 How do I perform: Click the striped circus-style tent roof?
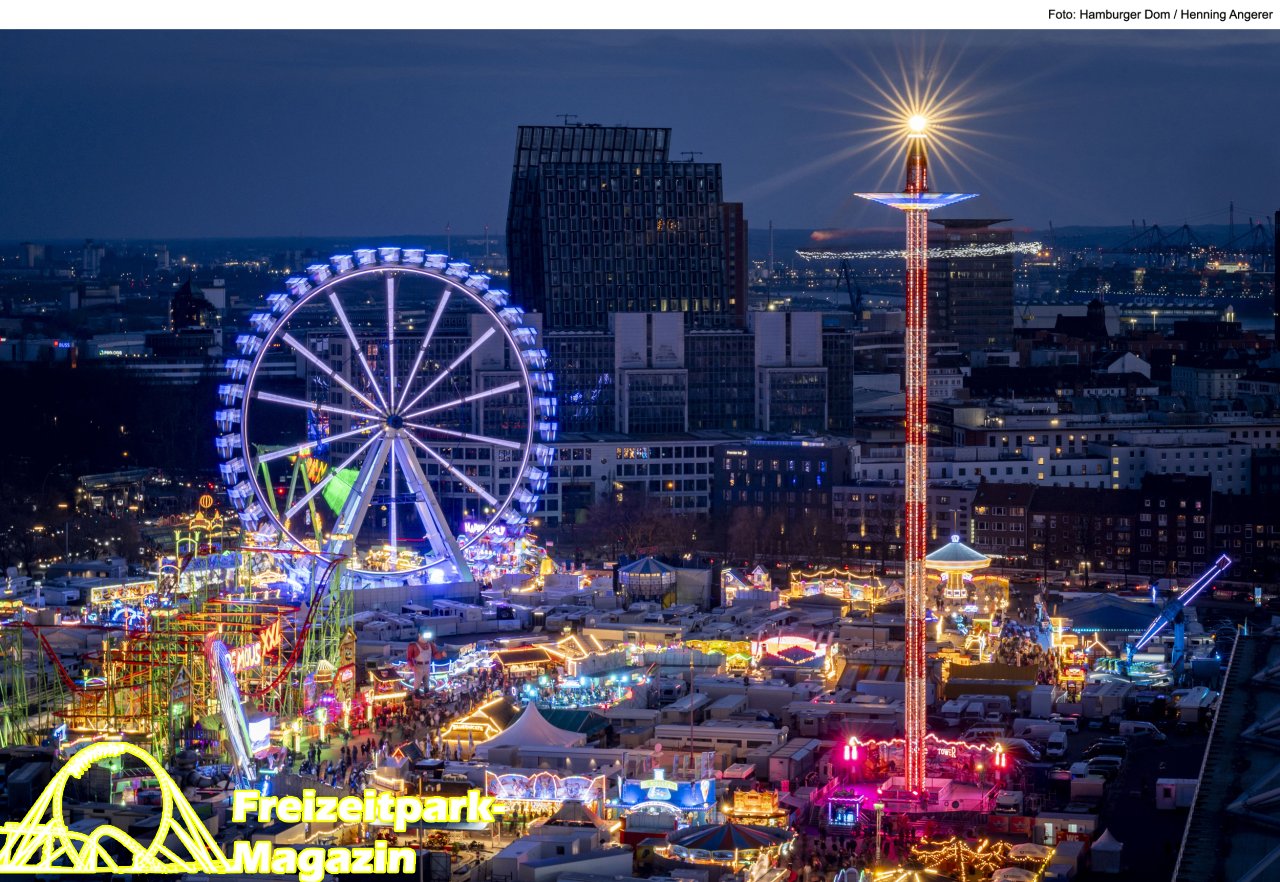(x=728, y=837)
